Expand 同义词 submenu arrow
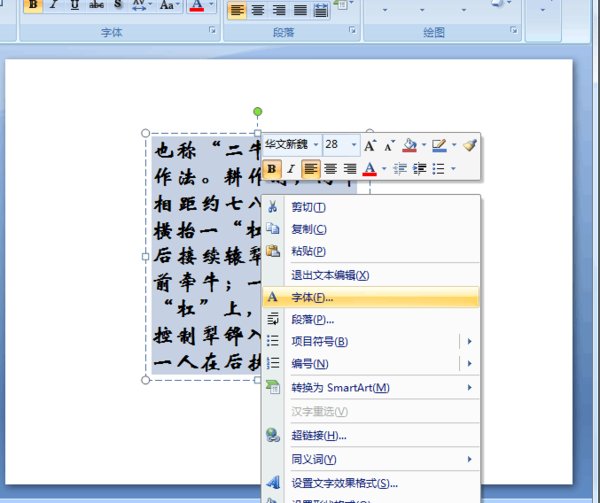Viewport: 600px width, 503px height. pyautogui.click(x=470, y=459)
